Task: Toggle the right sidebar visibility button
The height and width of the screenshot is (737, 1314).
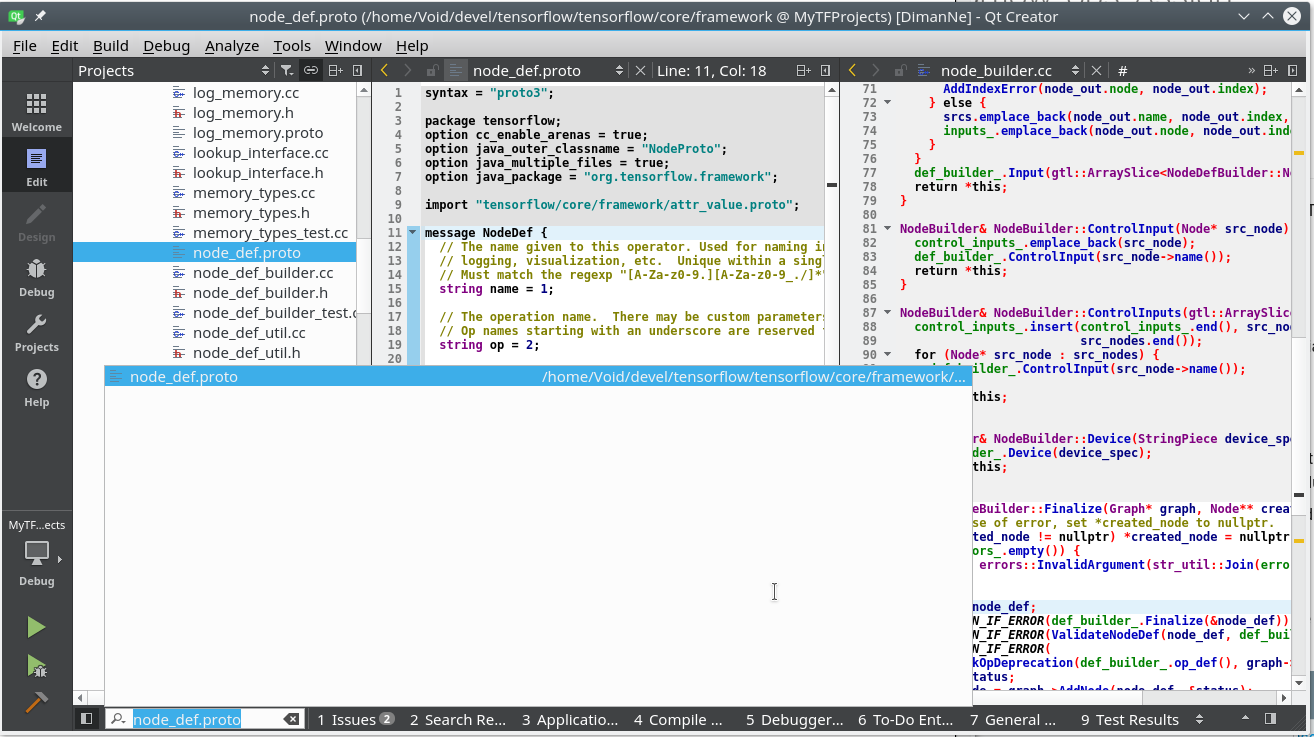Action: point(1270,719)
